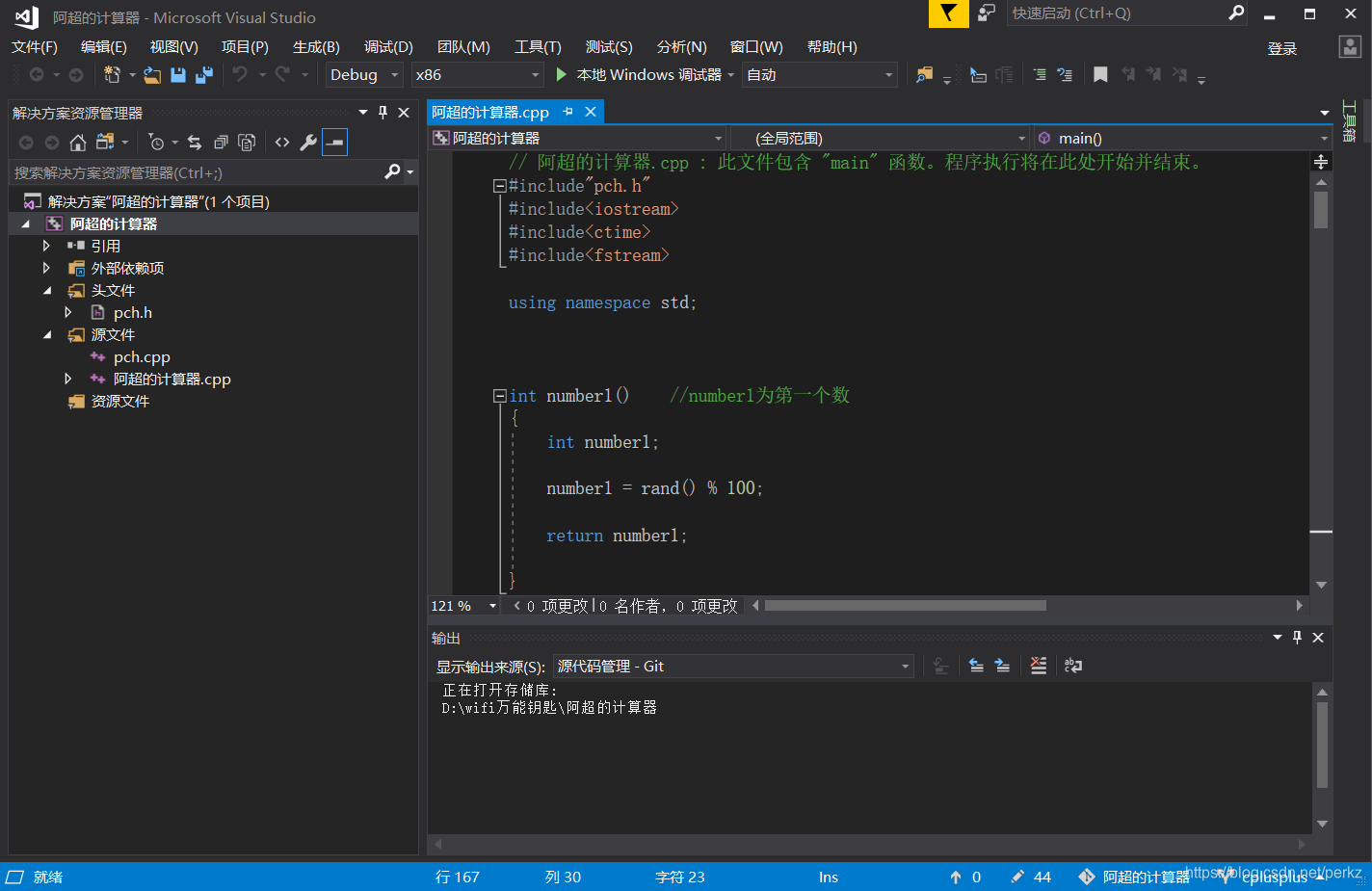Click the editor horizontal scrollbar thumb
The height and width of the screenshot is (891, 1372).
coord(905,606)
